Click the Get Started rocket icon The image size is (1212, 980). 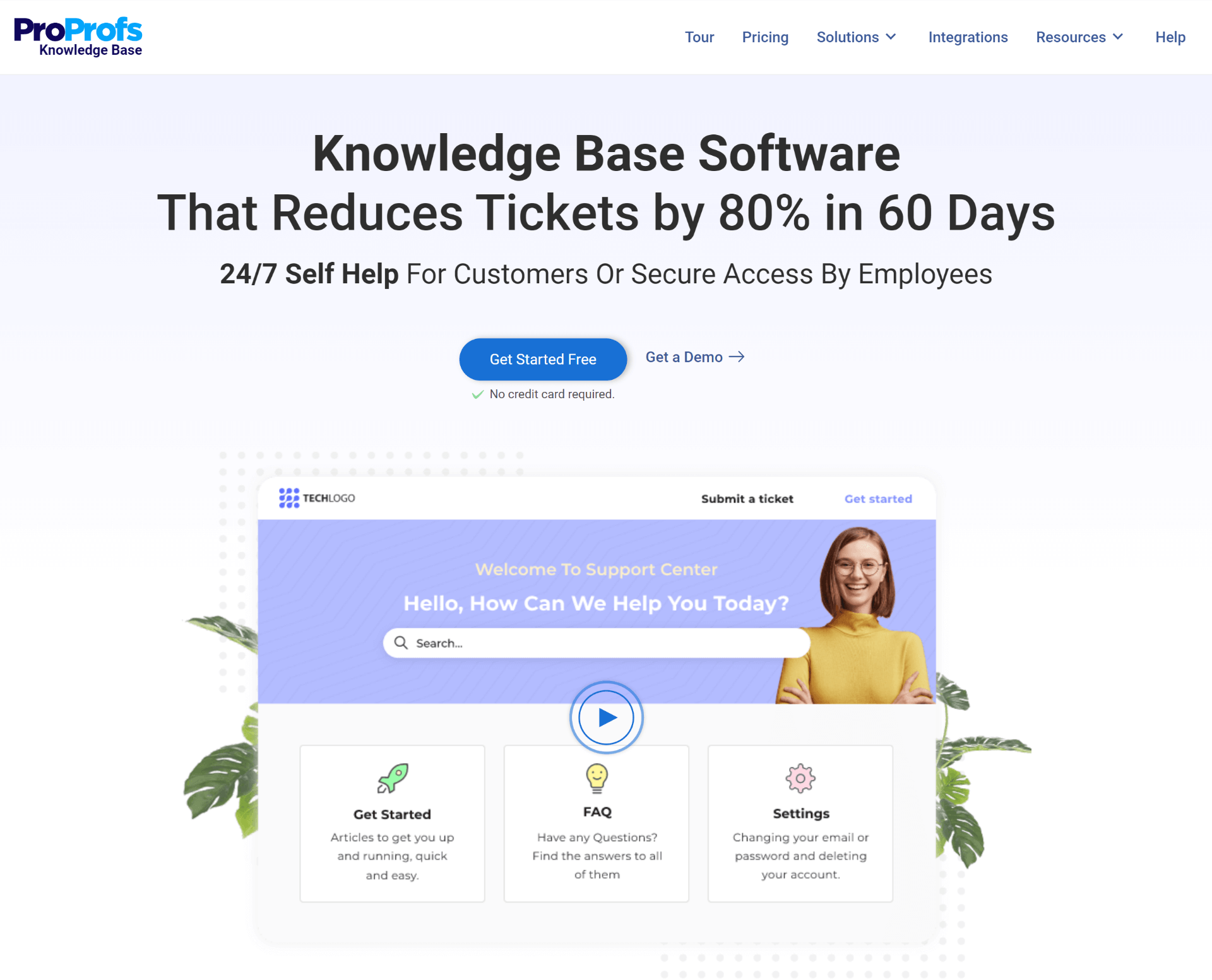[x=393, y=777]
